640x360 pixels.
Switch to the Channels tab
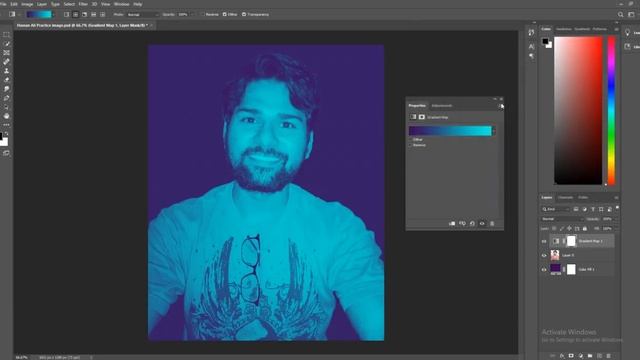coord(565,198)
